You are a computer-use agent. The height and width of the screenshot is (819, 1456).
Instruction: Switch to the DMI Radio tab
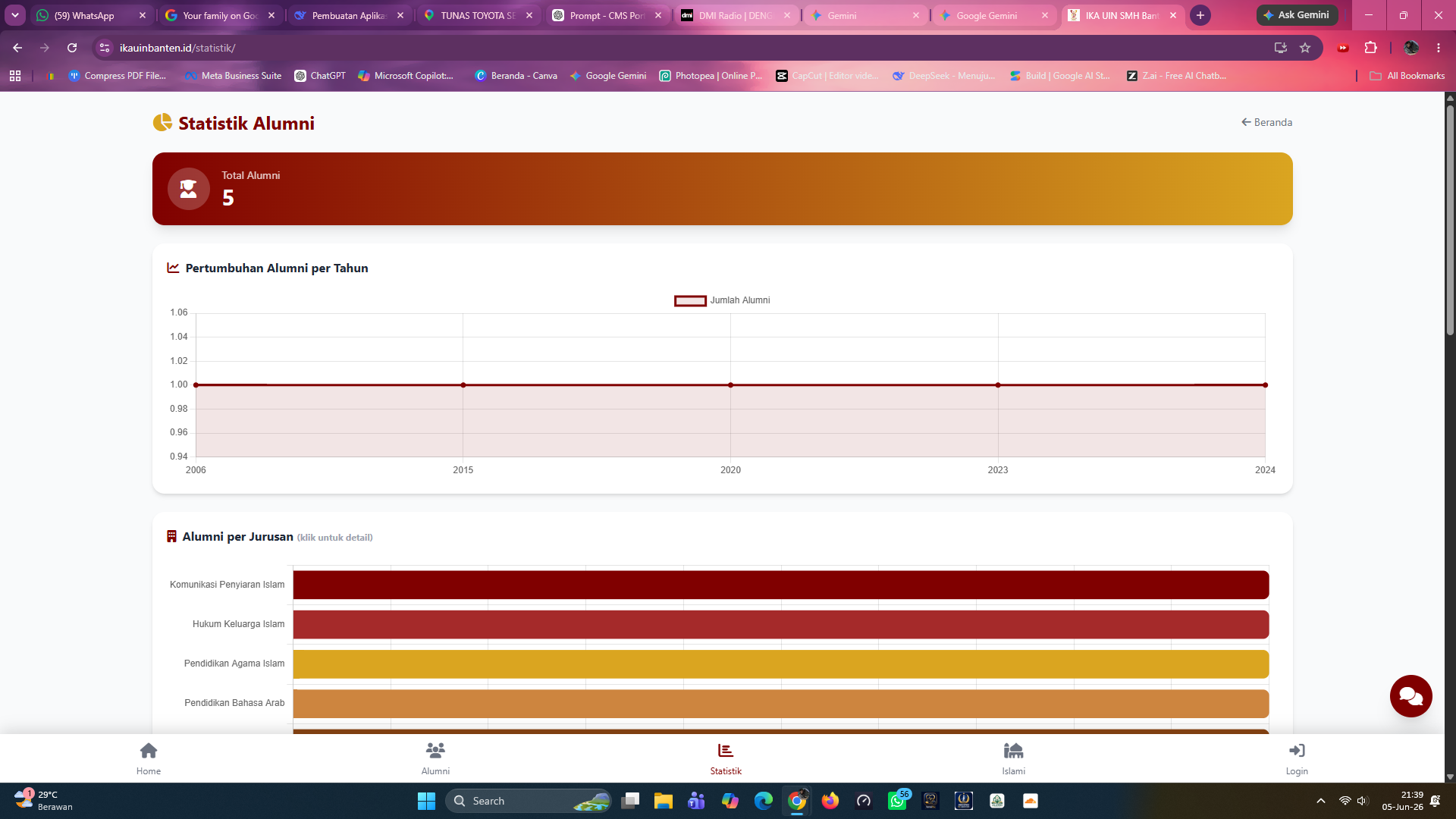(x=736, y=15)
